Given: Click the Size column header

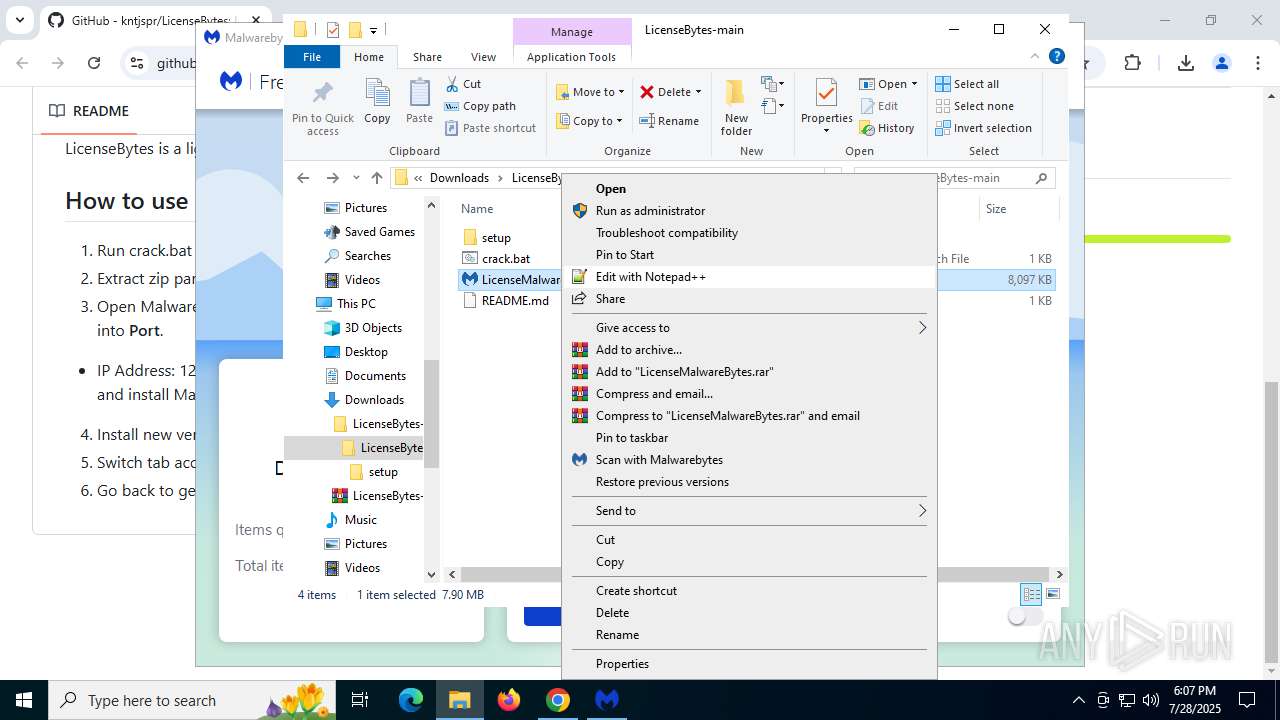Looking at the screenshot, I should (x=1017, y=208).
